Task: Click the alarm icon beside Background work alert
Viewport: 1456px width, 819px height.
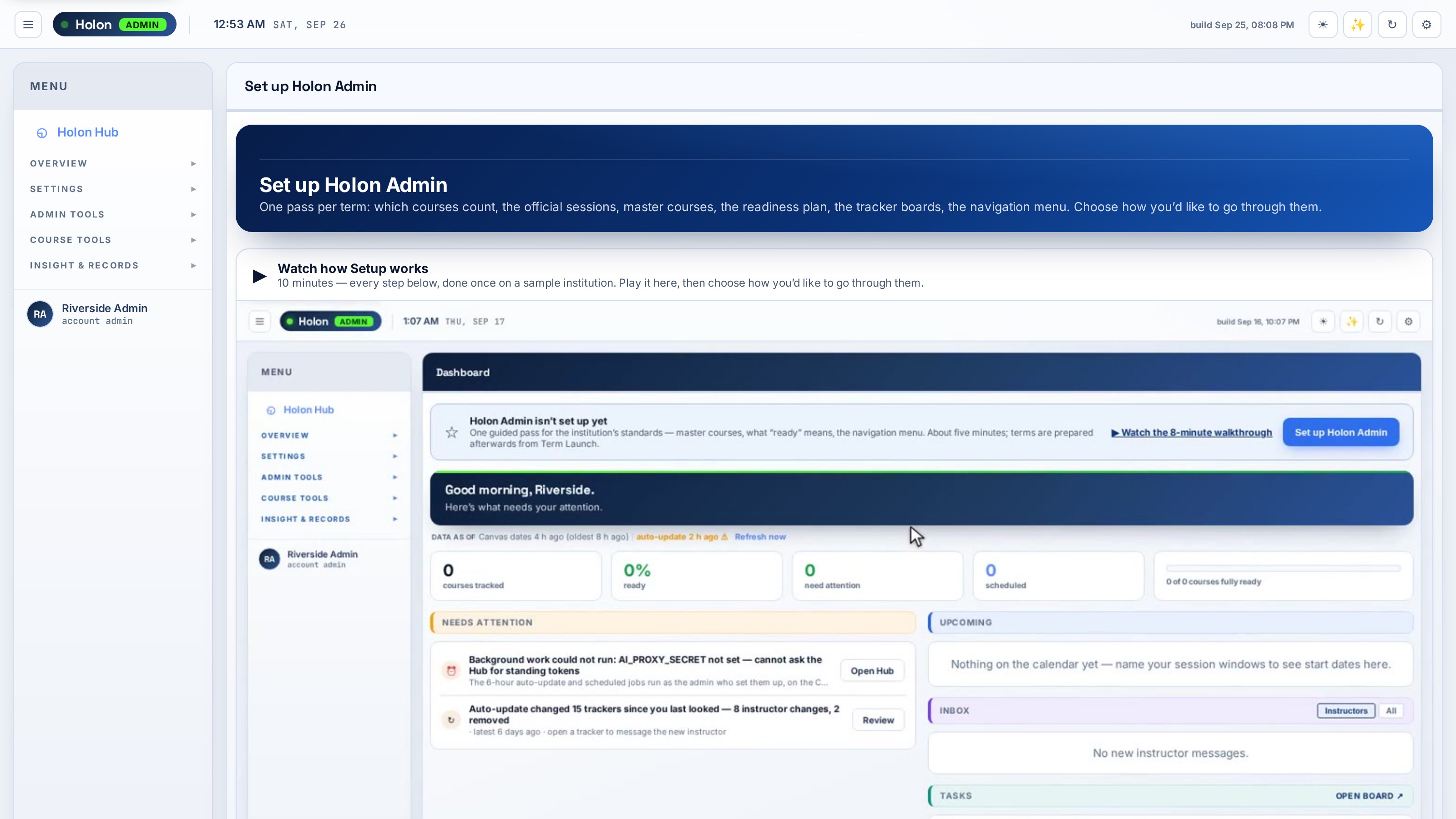Action: tap(451, 670)
